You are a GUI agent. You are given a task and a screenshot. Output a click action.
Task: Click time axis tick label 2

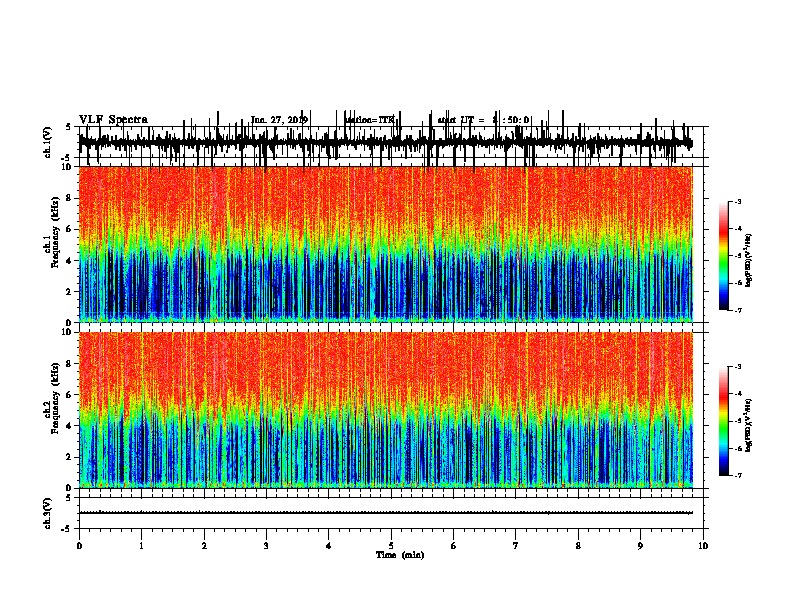pos(204,546)
